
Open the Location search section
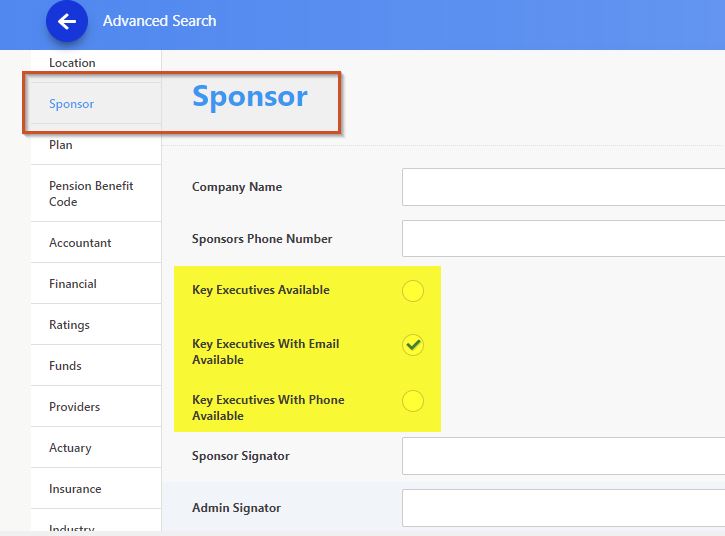click(x=72, y=63)
